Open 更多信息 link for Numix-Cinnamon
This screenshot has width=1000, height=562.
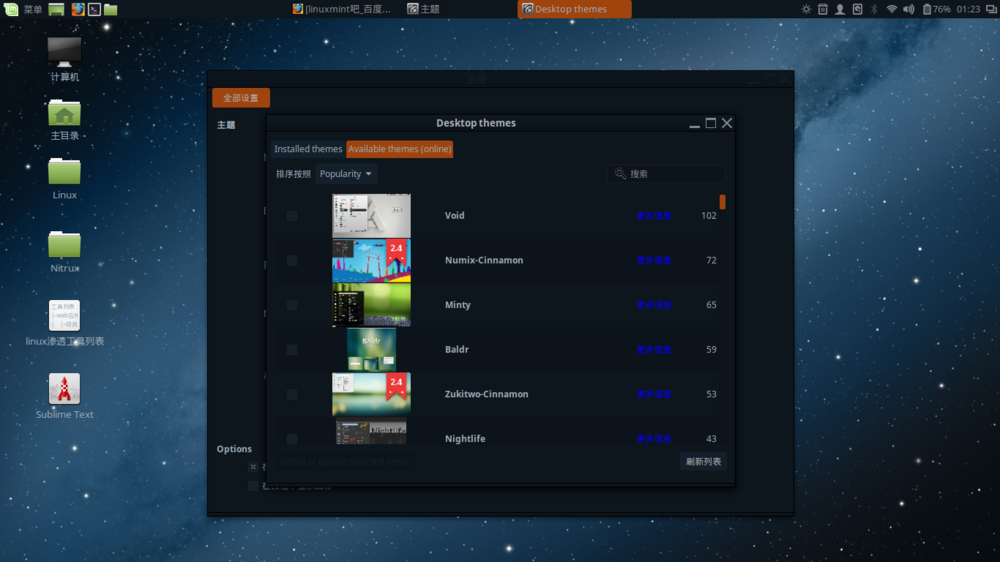[x=654, y=260]
